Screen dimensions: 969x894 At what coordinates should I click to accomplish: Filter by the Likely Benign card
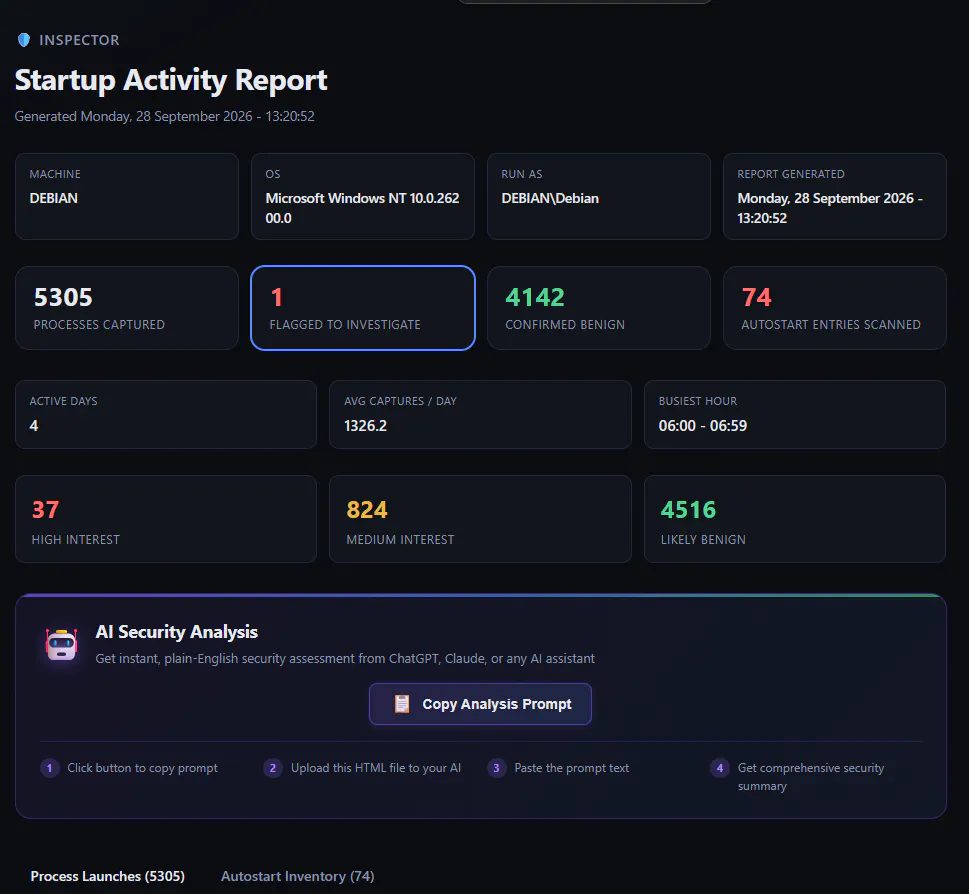point(795,519)
